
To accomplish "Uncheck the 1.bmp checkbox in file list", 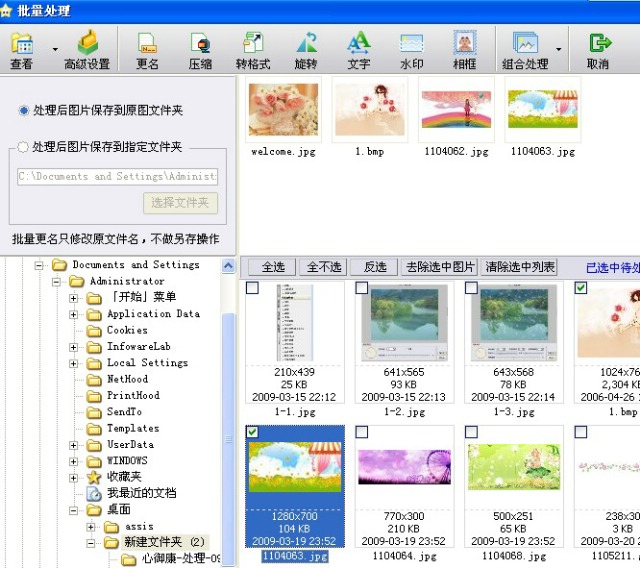I will click(580, 288).
